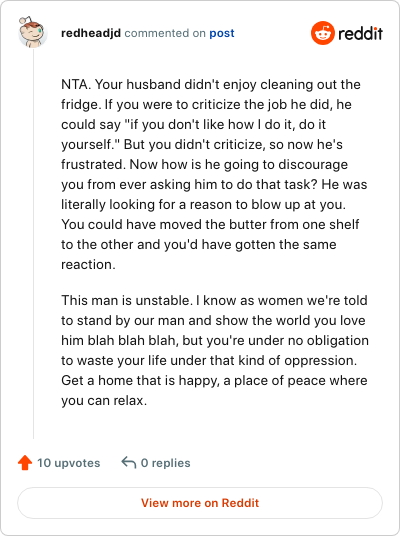The width and height of the screenshot is (400, 536).
Task: Click the vertical thread line under the avatar
Action: 33,243
